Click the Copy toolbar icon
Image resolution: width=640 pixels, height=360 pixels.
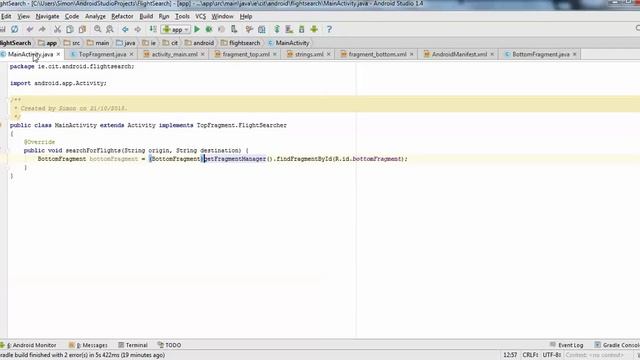(x=70, y=29)
